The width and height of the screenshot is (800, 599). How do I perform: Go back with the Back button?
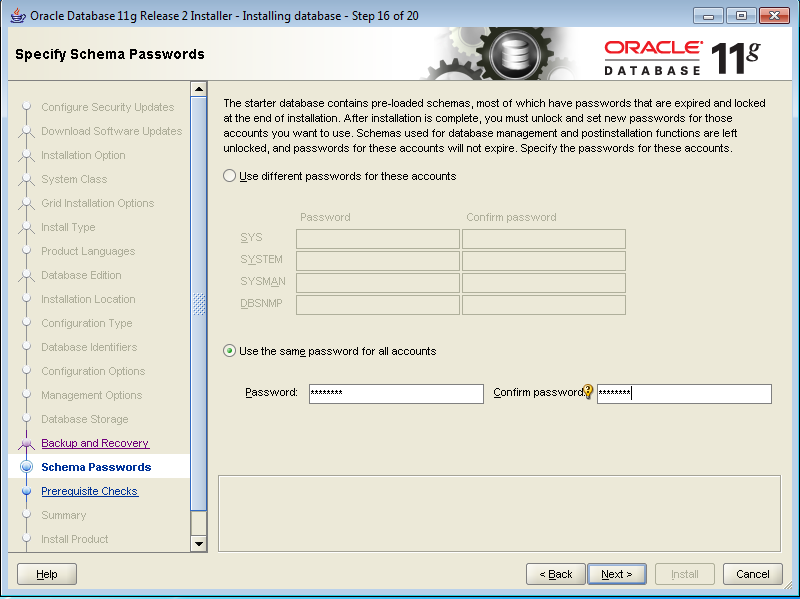click(556, 574)
